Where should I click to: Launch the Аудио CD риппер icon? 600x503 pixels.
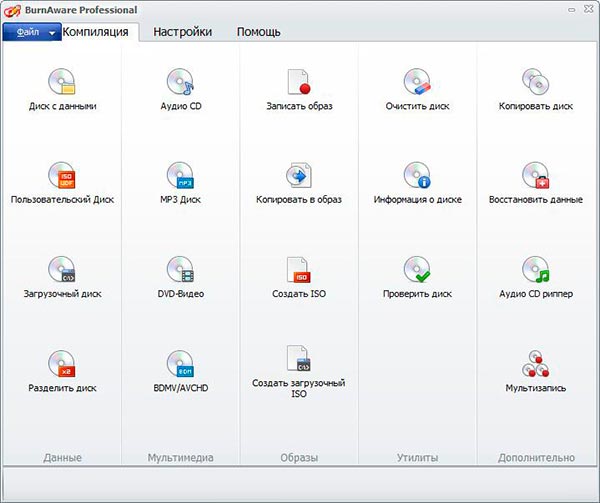[536, 269]
